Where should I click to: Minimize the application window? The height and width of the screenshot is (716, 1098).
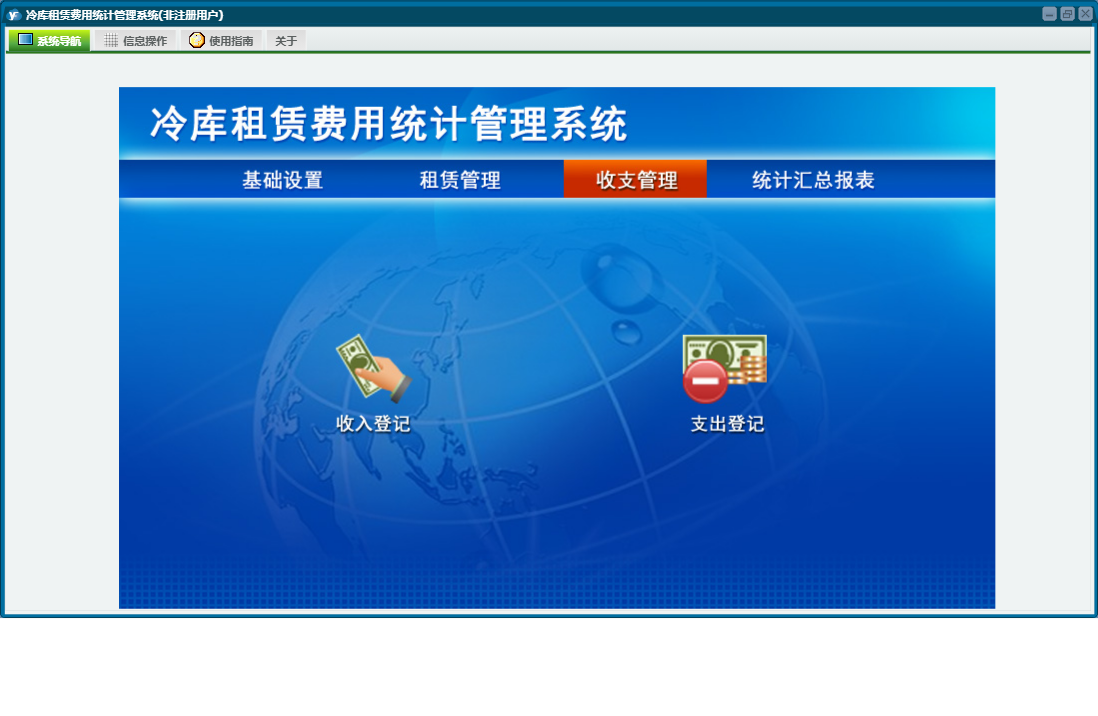pyautogui.click(x=1049, y=14)
